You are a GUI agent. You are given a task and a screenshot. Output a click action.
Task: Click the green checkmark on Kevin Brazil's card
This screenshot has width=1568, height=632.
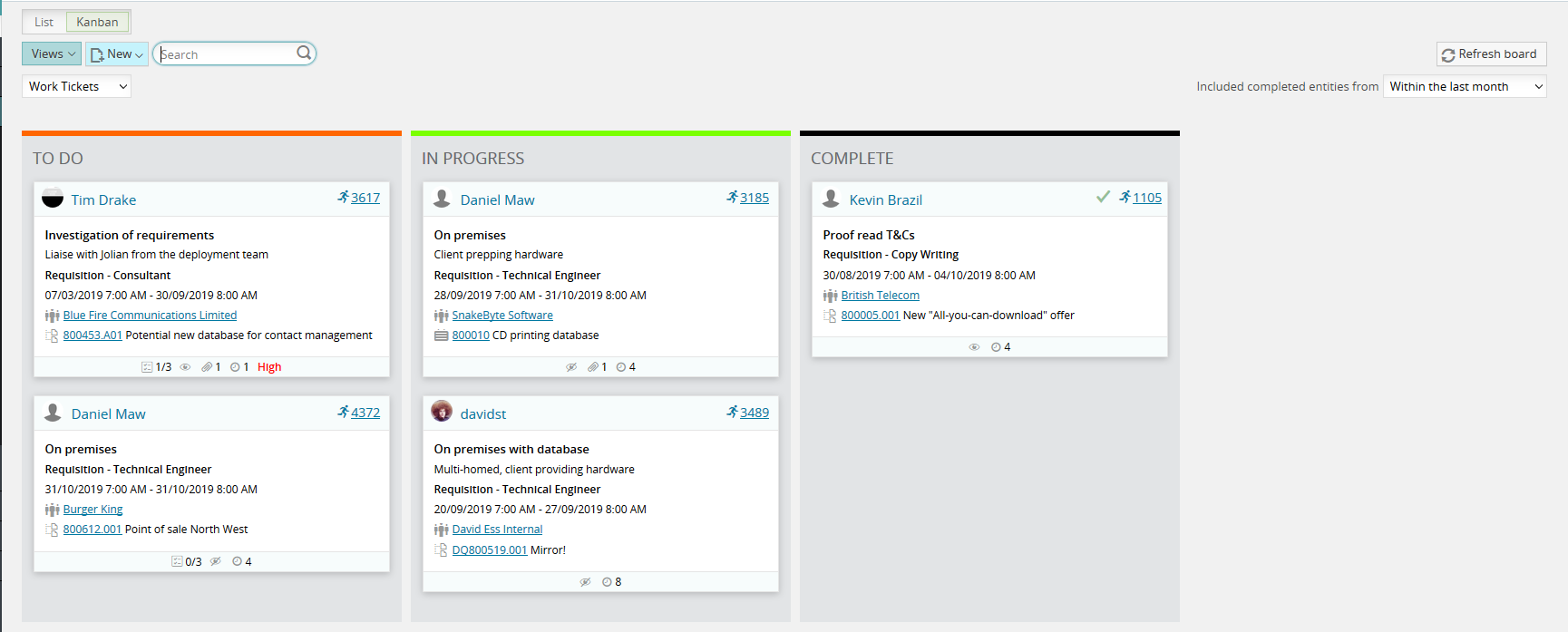(x=1103, y=196)
